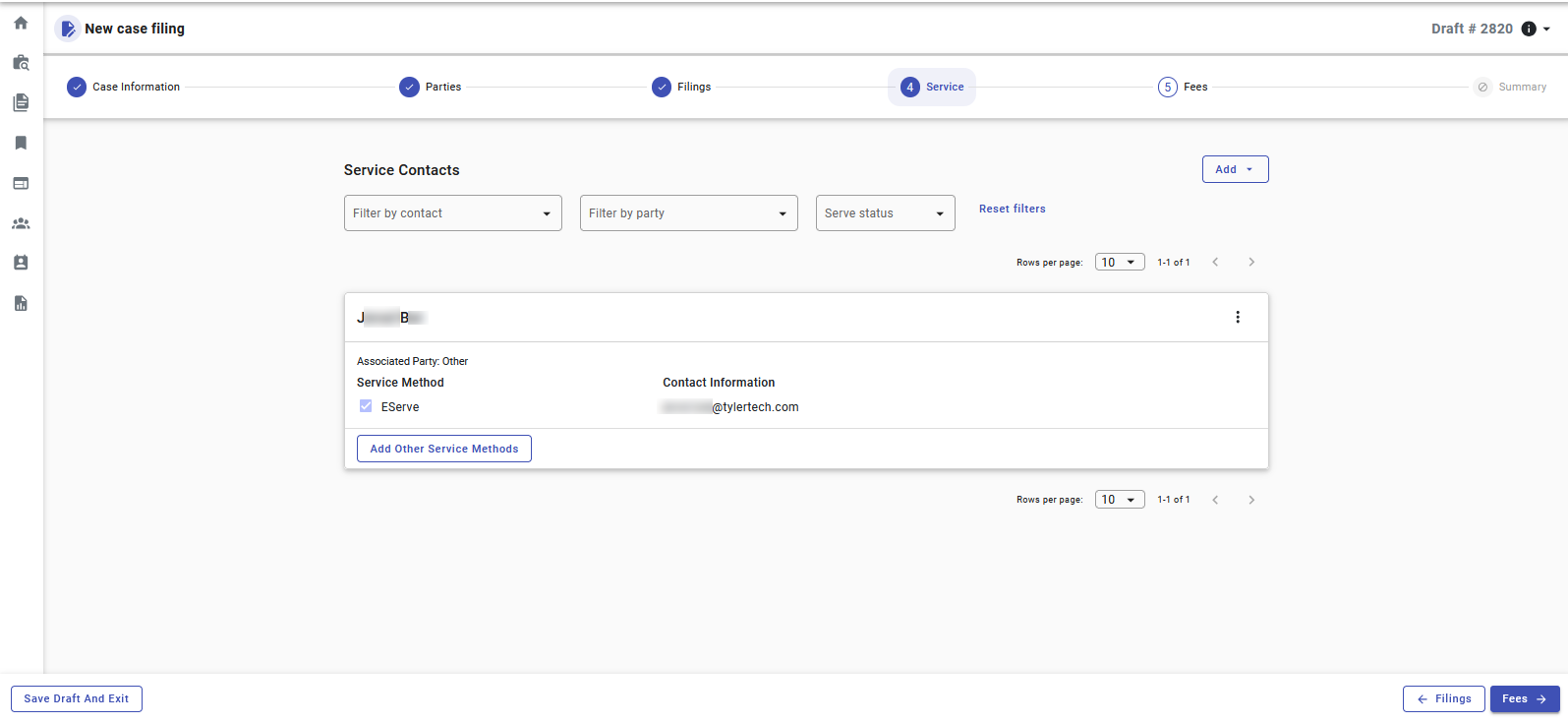Open the reports document icon in sidebar

tap(21, 303)
